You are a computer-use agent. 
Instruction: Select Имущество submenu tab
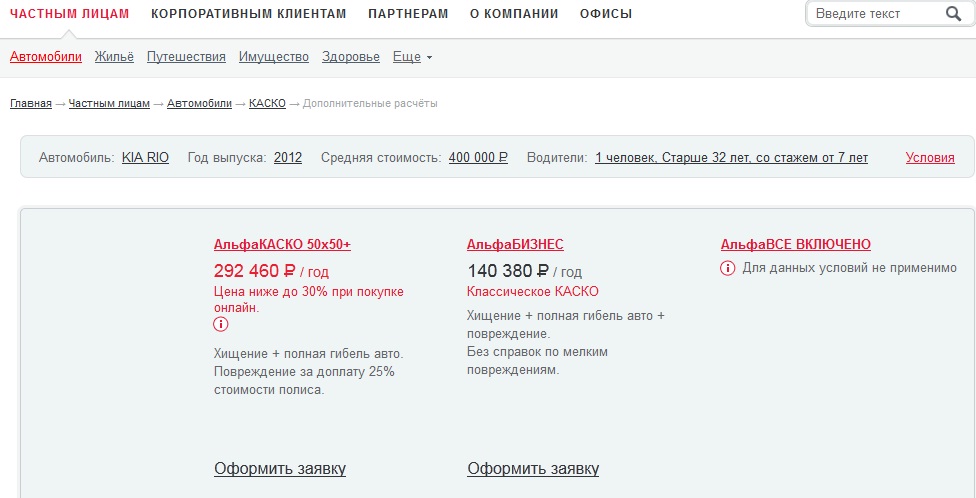274,57
